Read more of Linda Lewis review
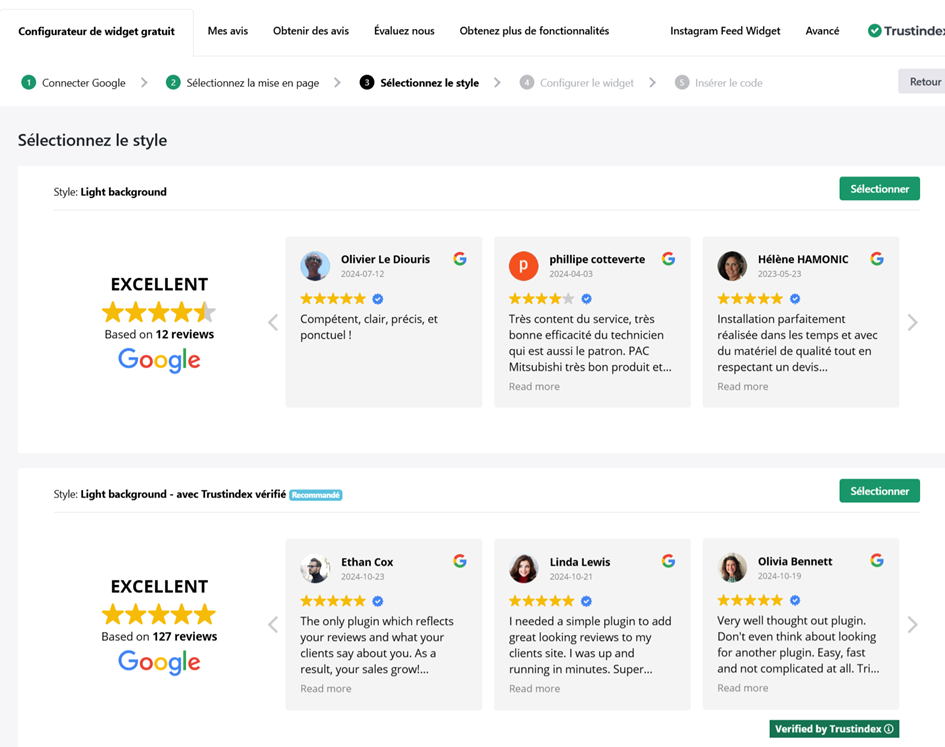The height and width of the screenshot is (747, 945). click(x=534, y=689)
